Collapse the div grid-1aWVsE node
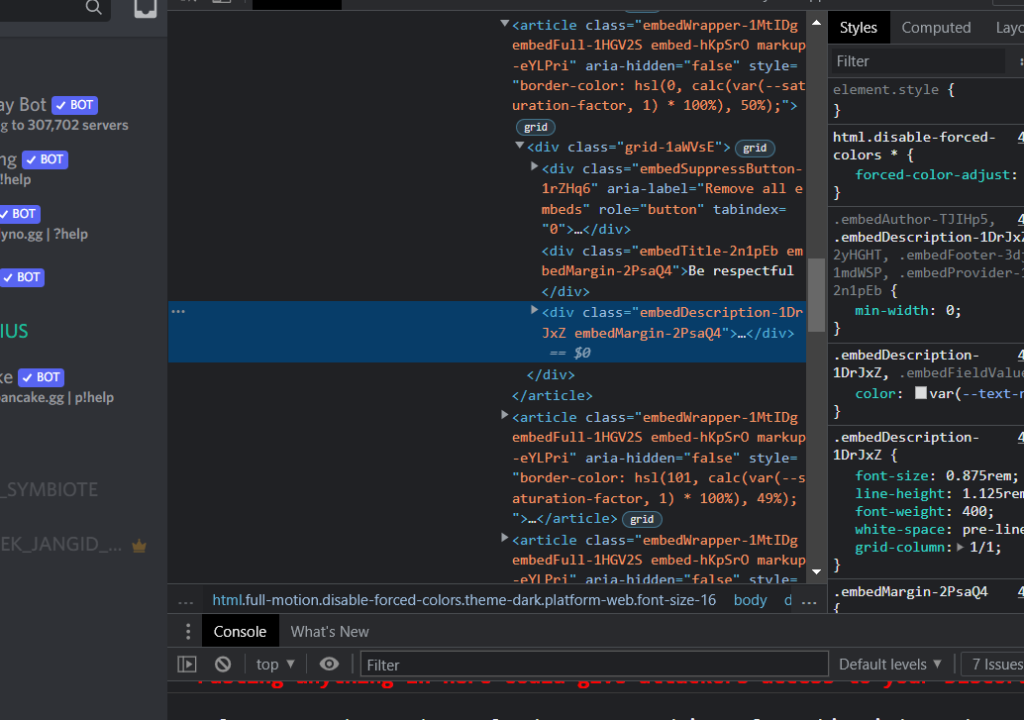 520,146
